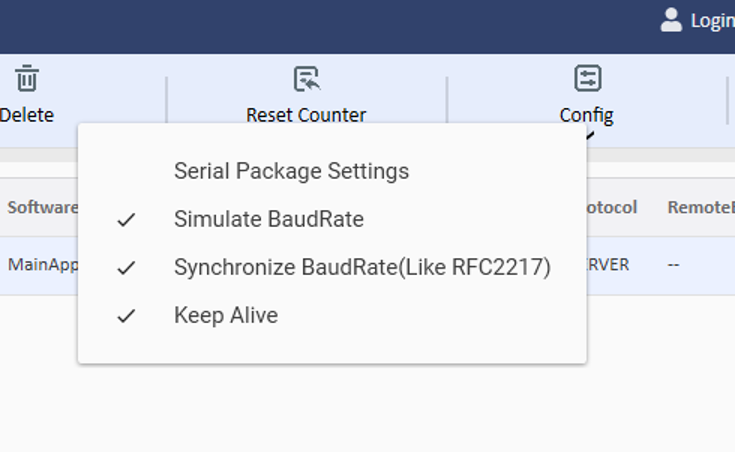Open Serial Package Settings menu entry
736x452 pixels.
(x=291, y=171)
